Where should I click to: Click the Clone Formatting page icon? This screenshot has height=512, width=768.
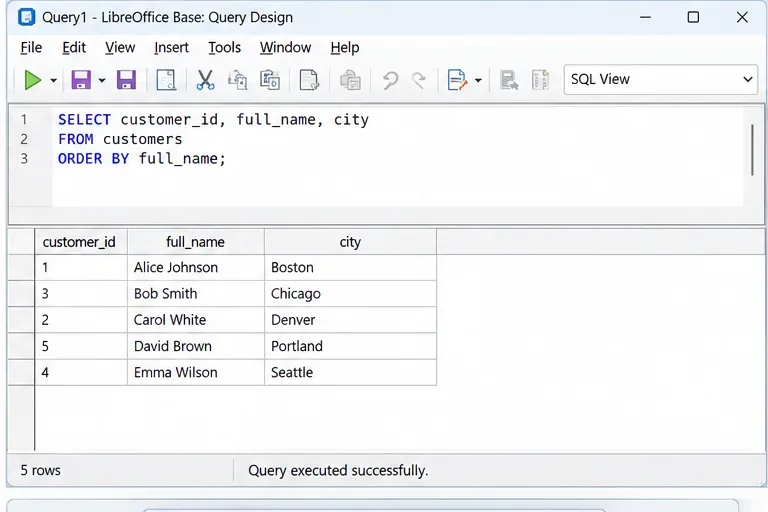[309, 80]
